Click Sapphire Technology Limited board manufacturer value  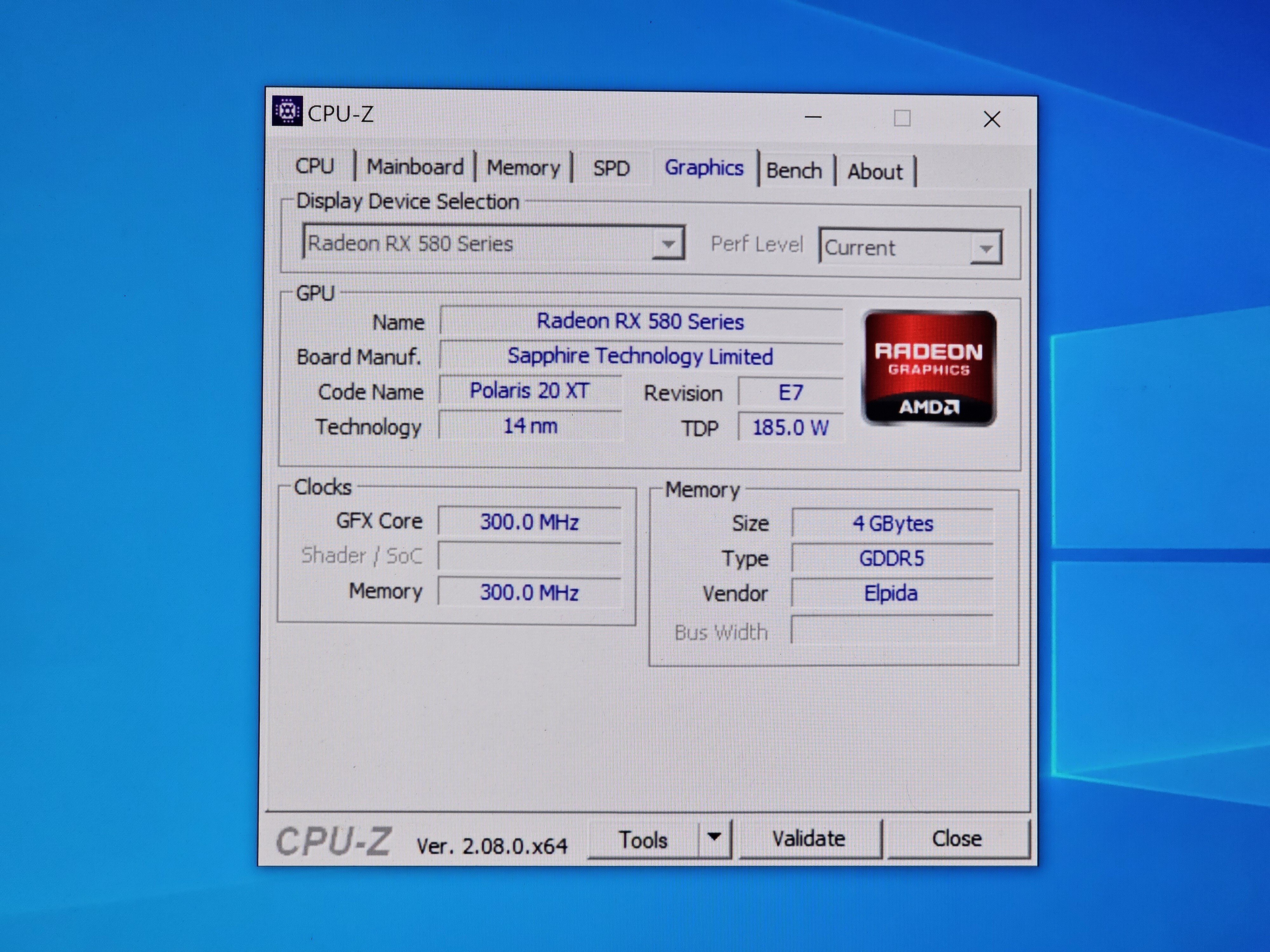641,356
